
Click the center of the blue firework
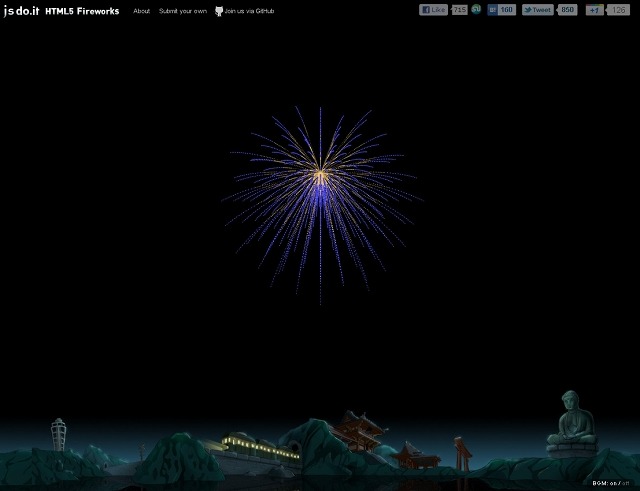click(320, 177)
